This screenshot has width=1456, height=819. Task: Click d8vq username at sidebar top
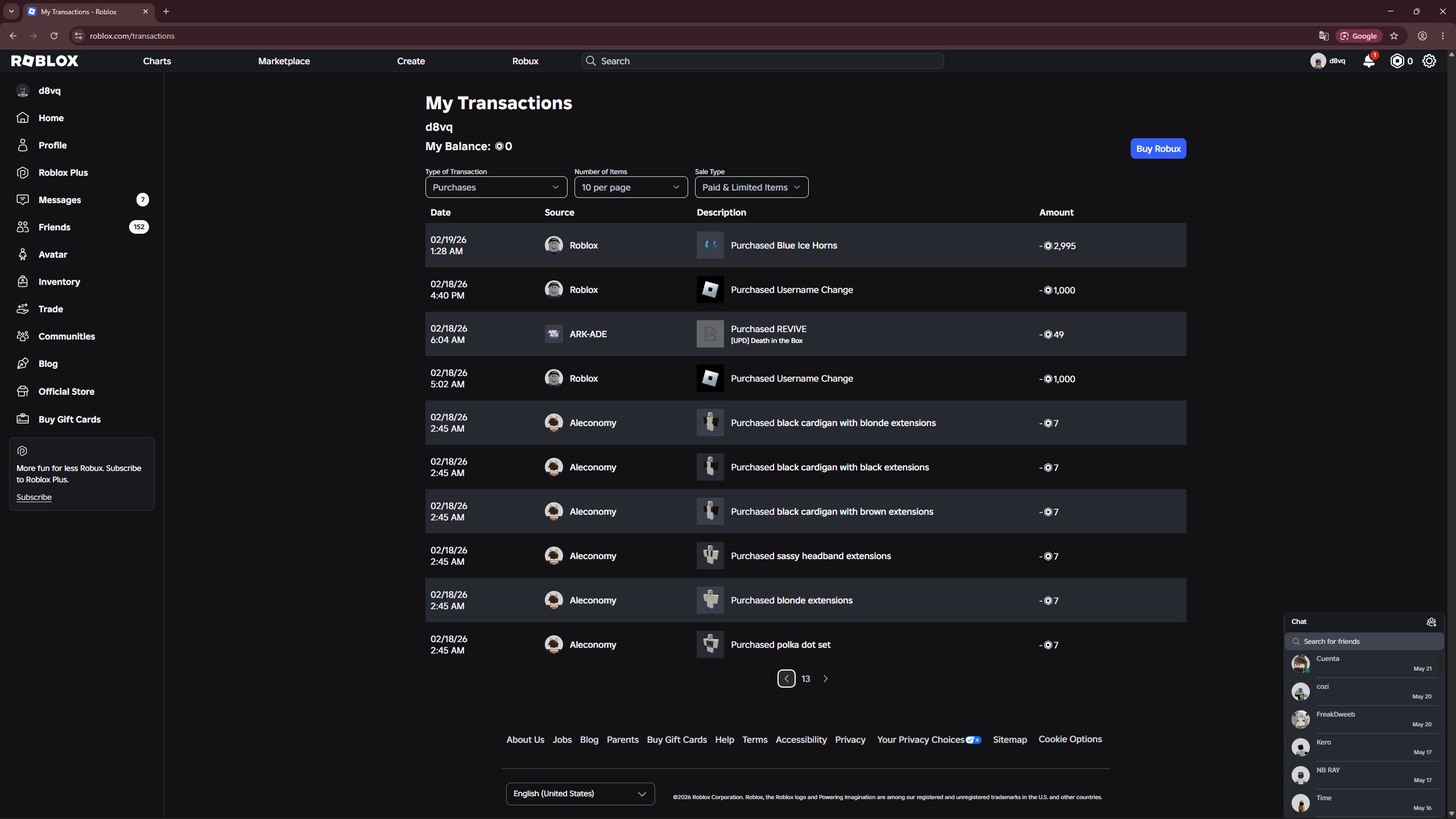(49, 90)
